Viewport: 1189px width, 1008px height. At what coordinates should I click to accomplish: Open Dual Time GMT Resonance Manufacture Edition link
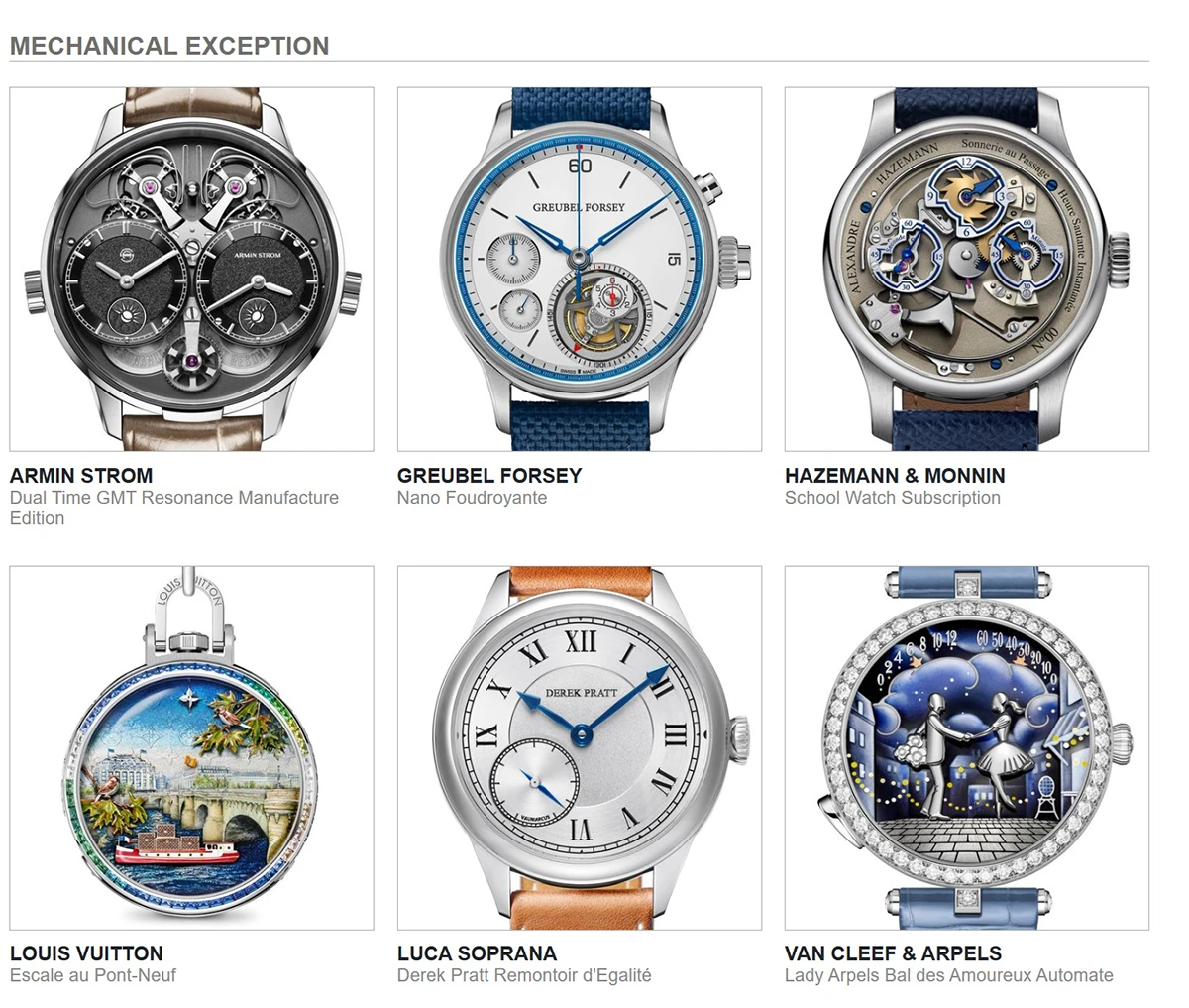(x=174, y=507)
